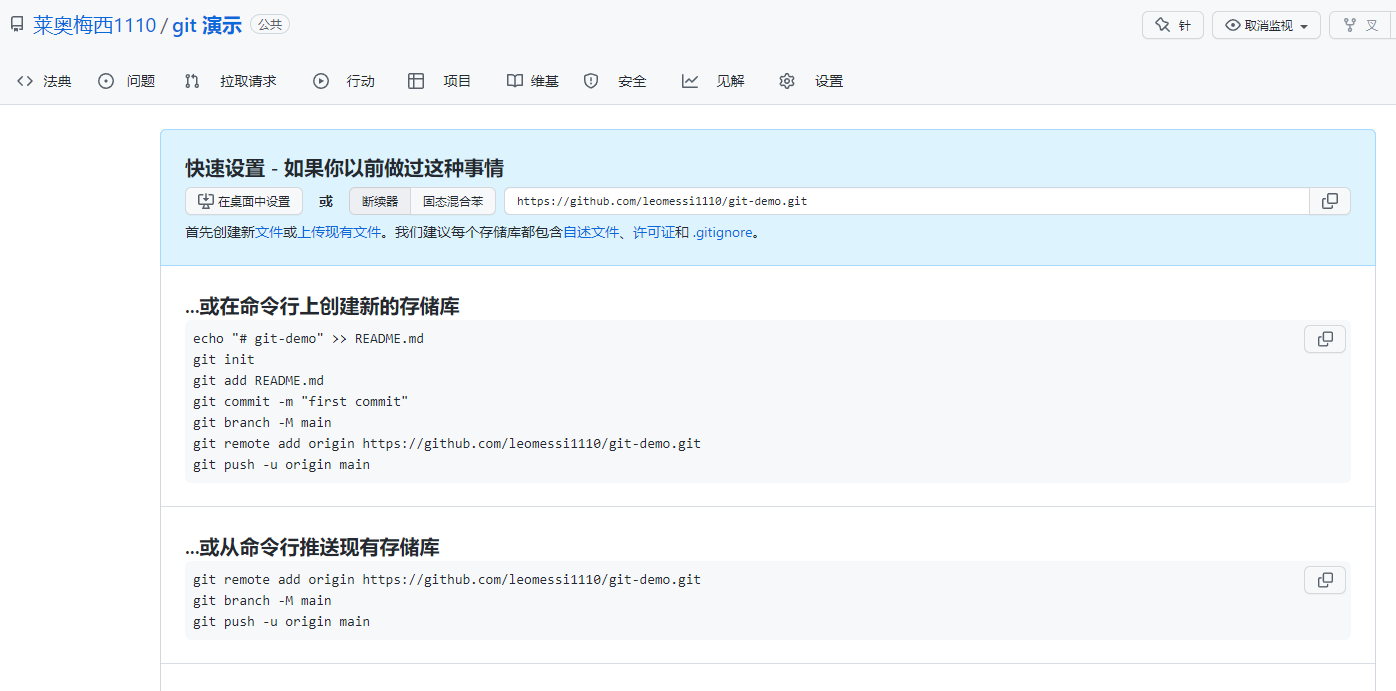Click the heading …或在命令行上创建新的存储库

click(322, 306)
